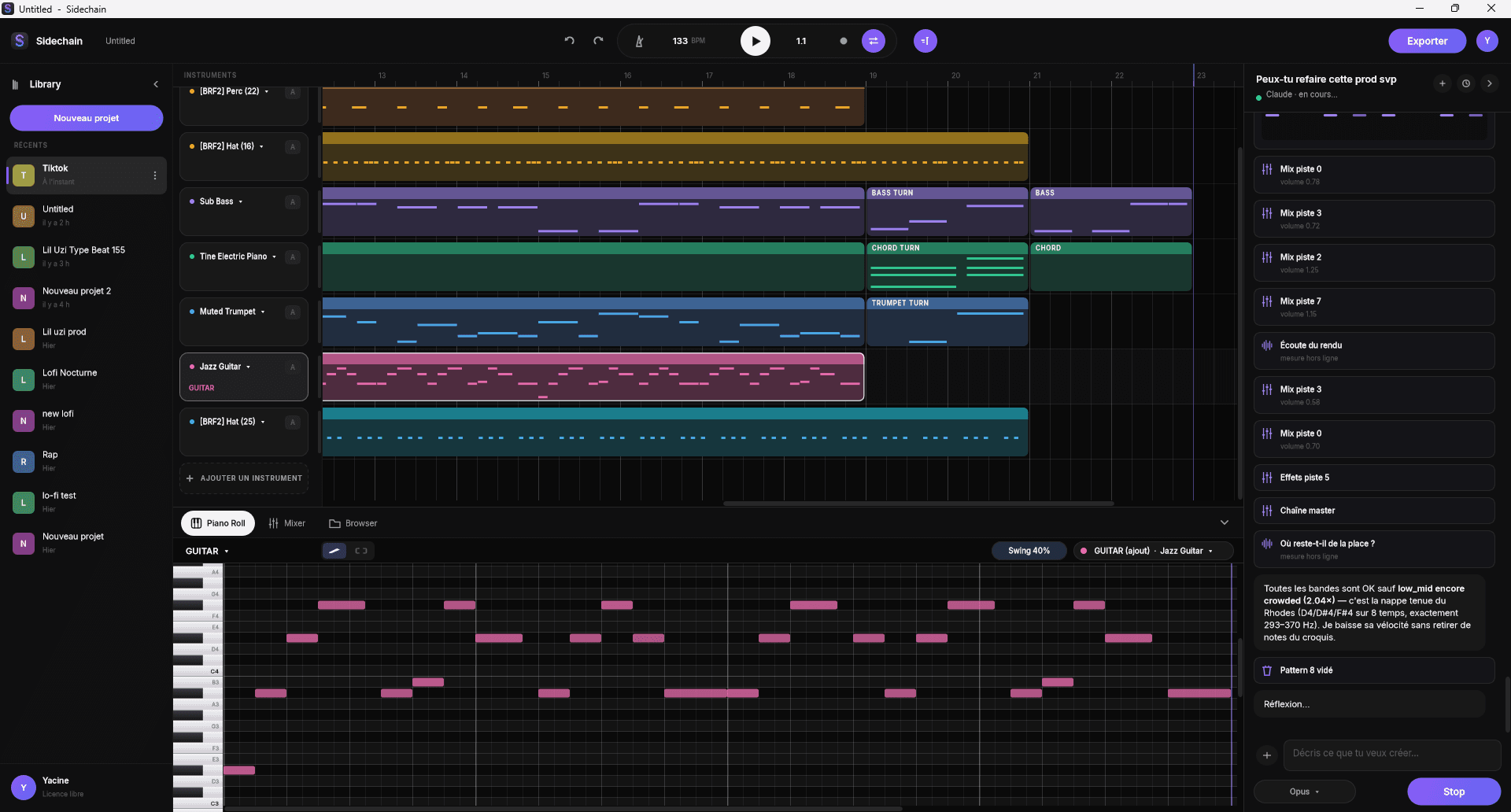Open the Mix piste 2 step
This screenshot has width=1511, height=812.
(x=1374, y=263)
